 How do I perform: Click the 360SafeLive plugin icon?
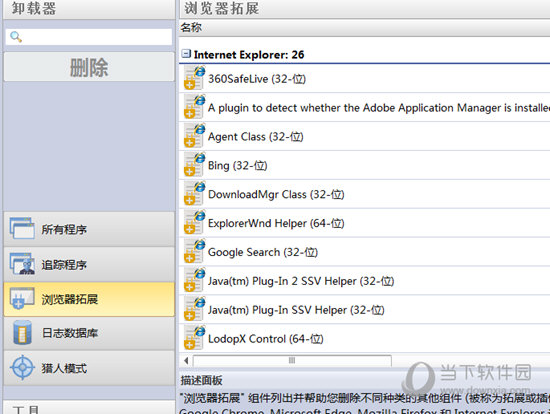(194, 78)
